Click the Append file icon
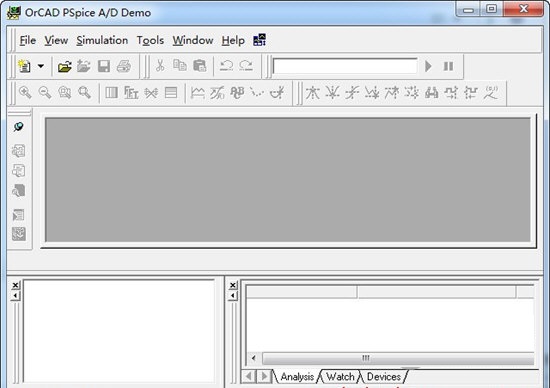 tap(84, 66)
